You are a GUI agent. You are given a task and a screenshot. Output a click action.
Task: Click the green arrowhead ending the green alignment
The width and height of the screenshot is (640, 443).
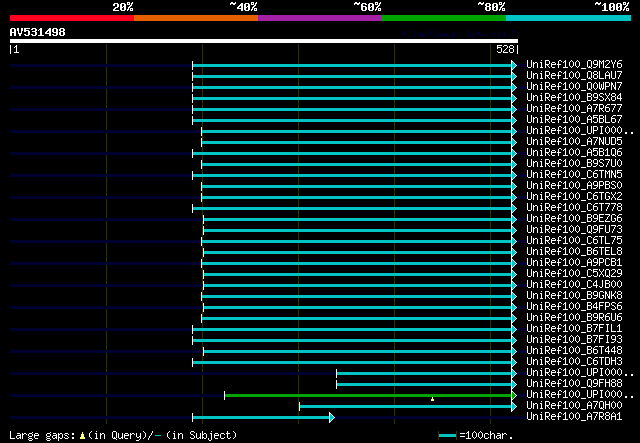tap(514, 395)
